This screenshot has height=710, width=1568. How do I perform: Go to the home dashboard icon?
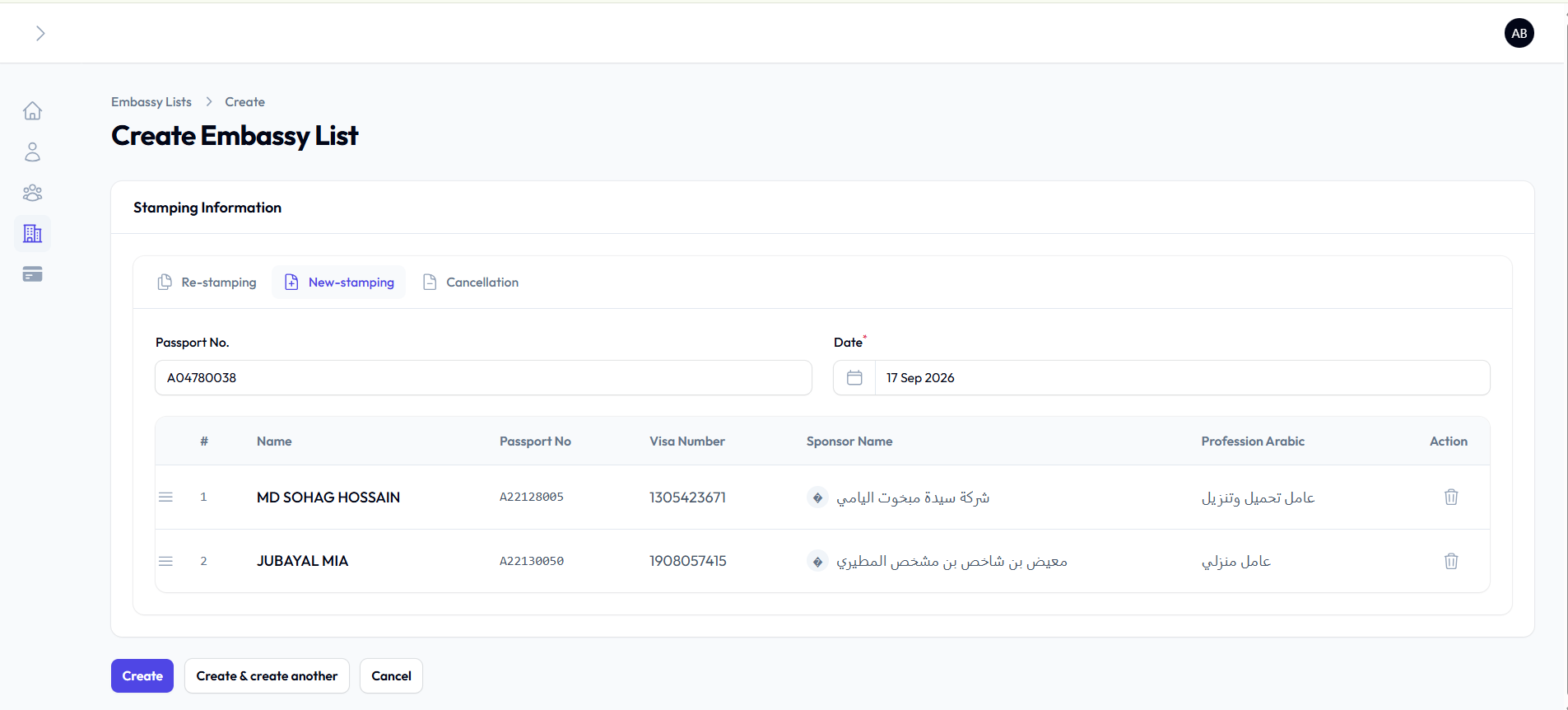click(x=33, y=110)
